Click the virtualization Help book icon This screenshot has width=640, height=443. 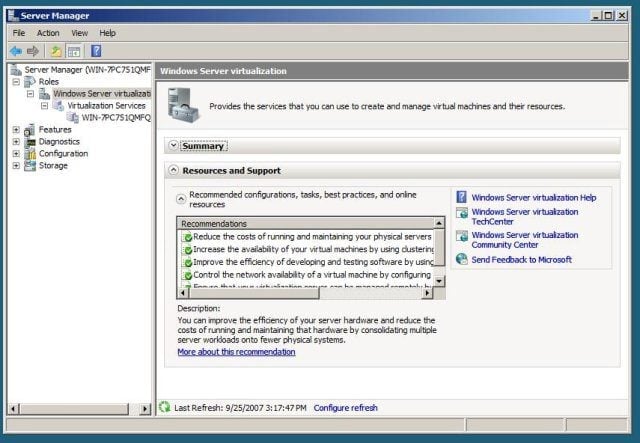[x=461, y=197]
